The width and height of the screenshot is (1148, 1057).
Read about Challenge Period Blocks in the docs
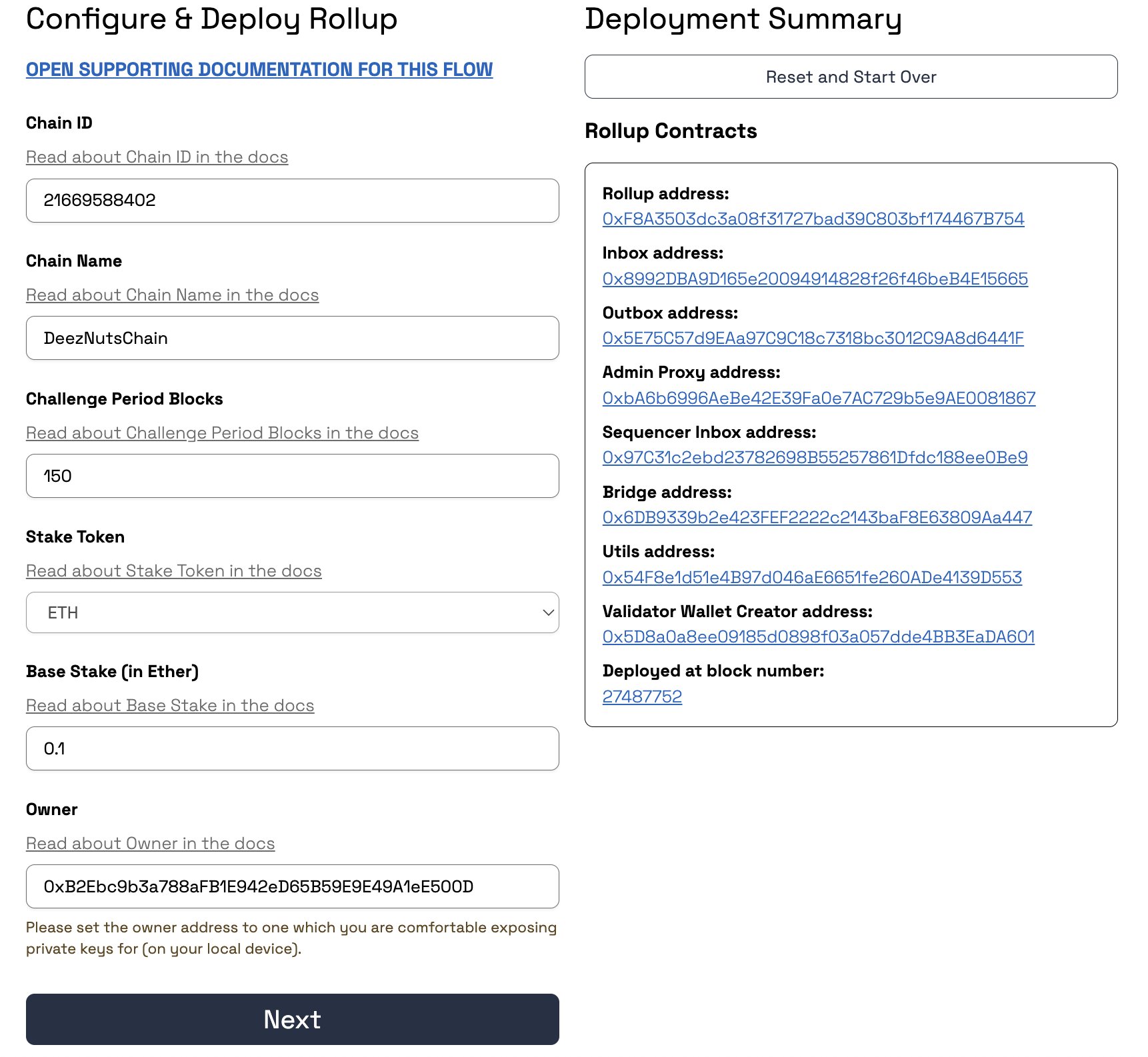222,433
